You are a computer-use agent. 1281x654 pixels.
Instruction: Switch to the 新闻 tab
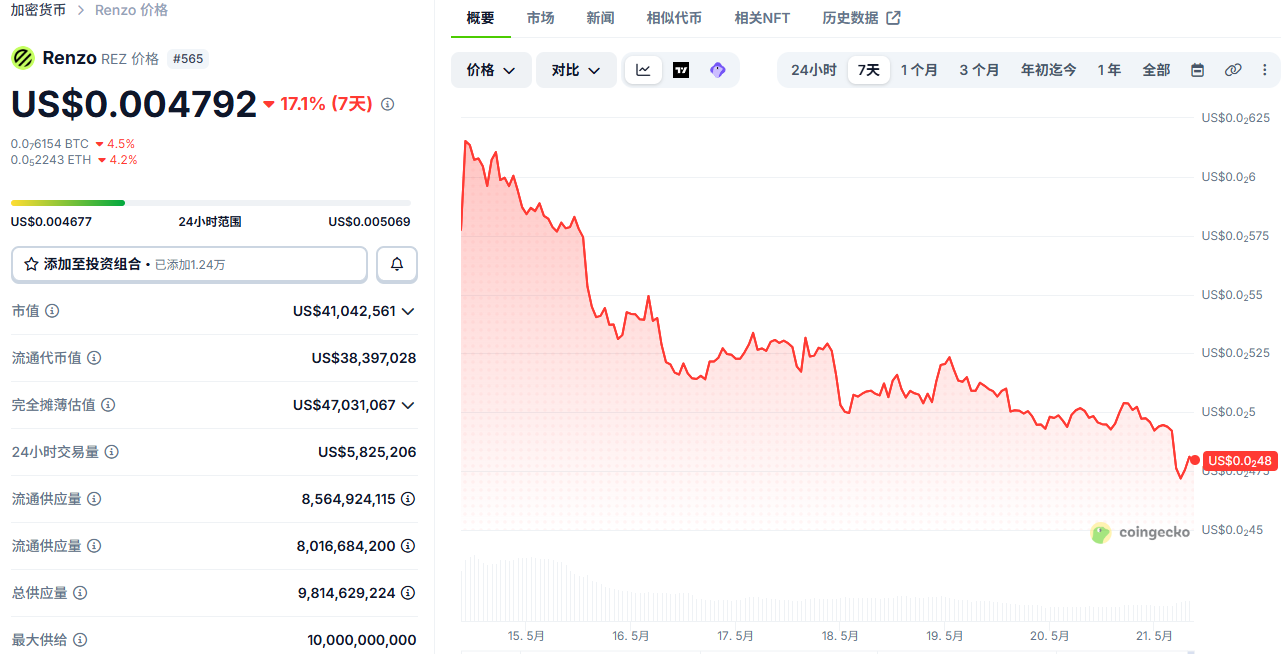[x=601, y=18]
